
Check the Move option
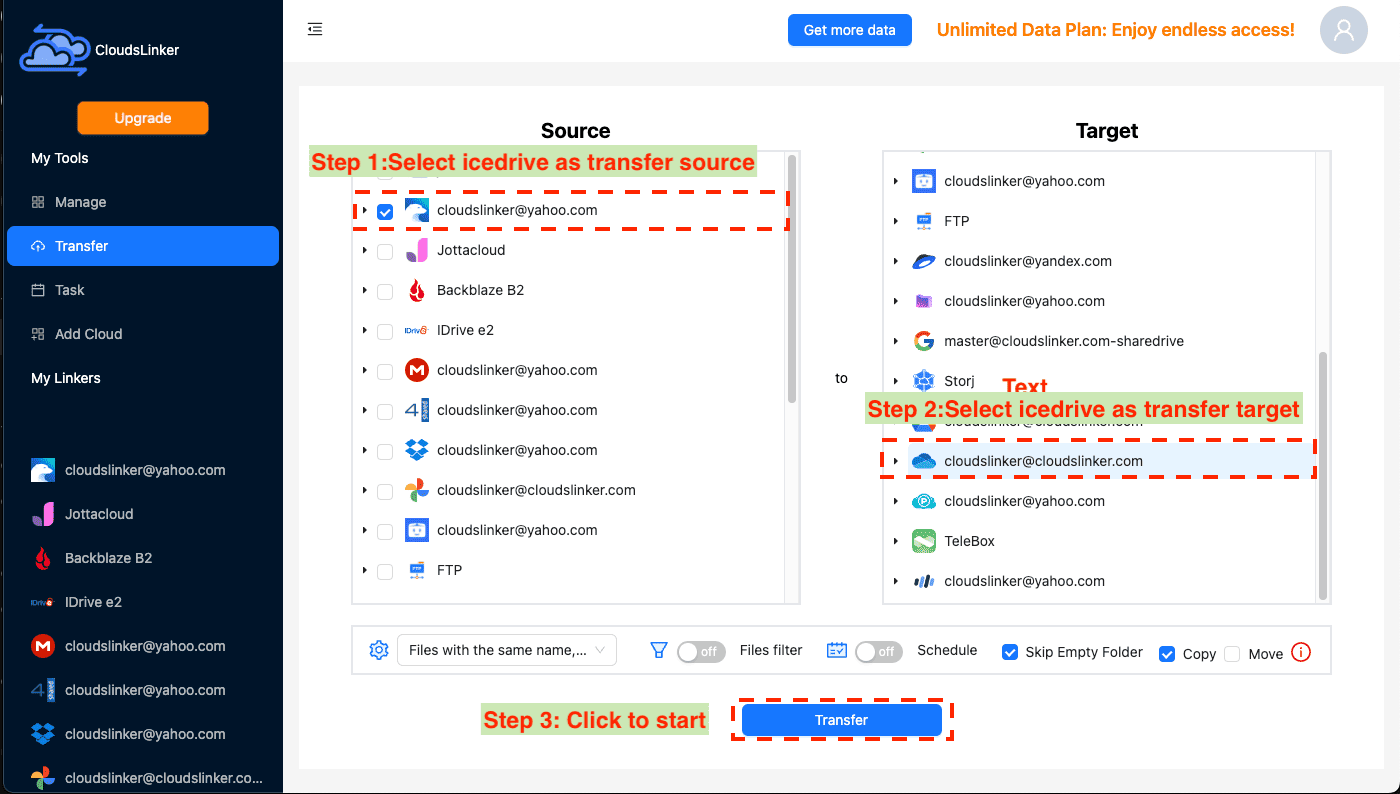point(1232,653)
